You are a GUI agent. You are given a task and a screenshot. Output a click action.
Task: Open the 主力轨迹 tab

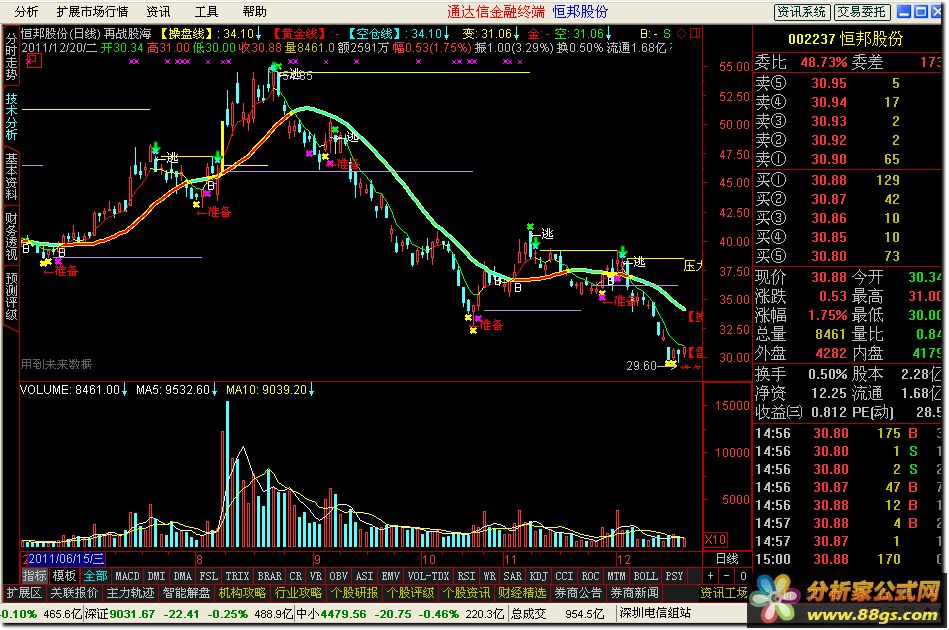pyautogui.click(x=130, y=593)
